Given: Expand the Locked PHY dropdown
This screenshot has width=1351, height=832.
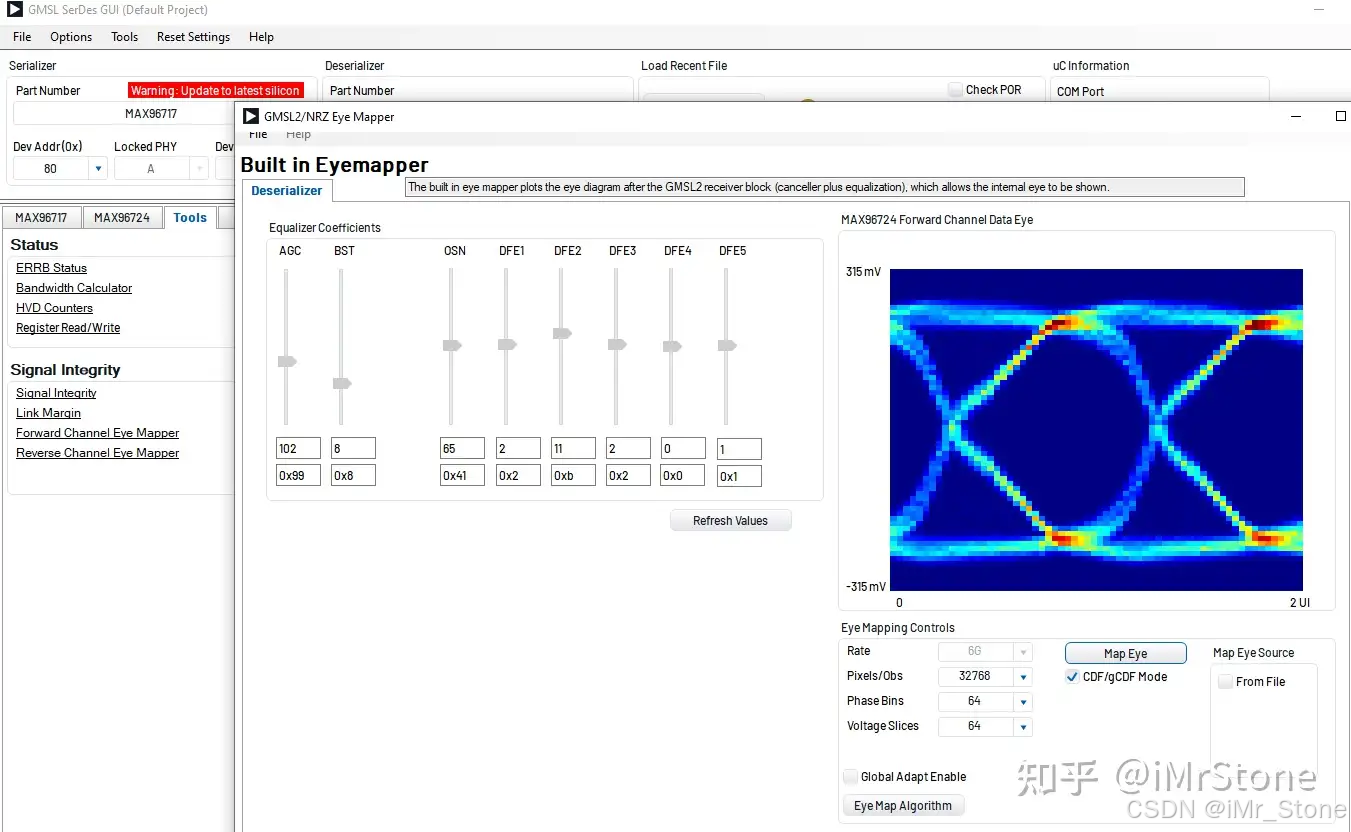Looking at the screenshot, I should 199,169.
